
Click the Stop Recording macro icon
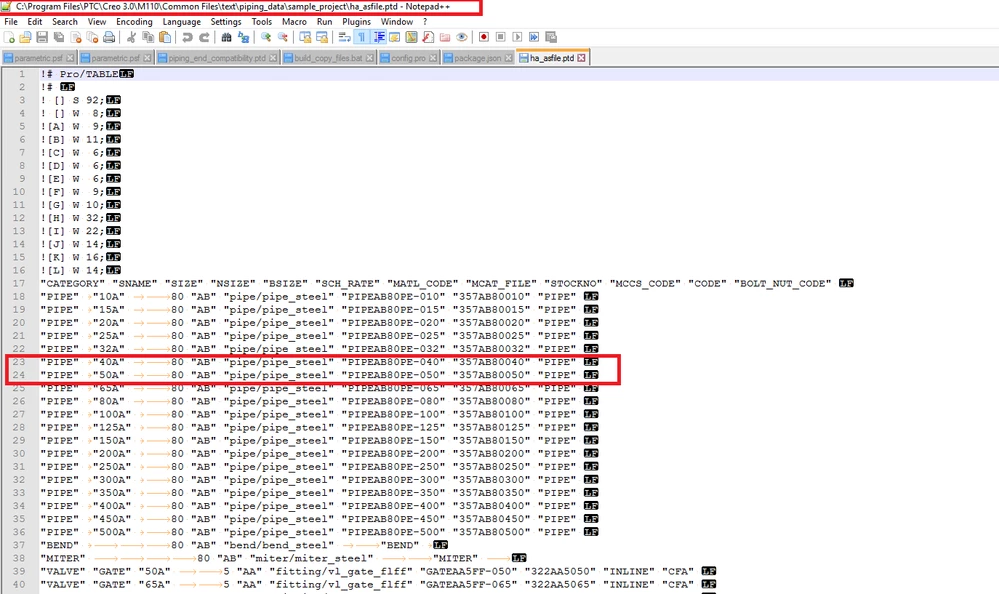(501, 37)
